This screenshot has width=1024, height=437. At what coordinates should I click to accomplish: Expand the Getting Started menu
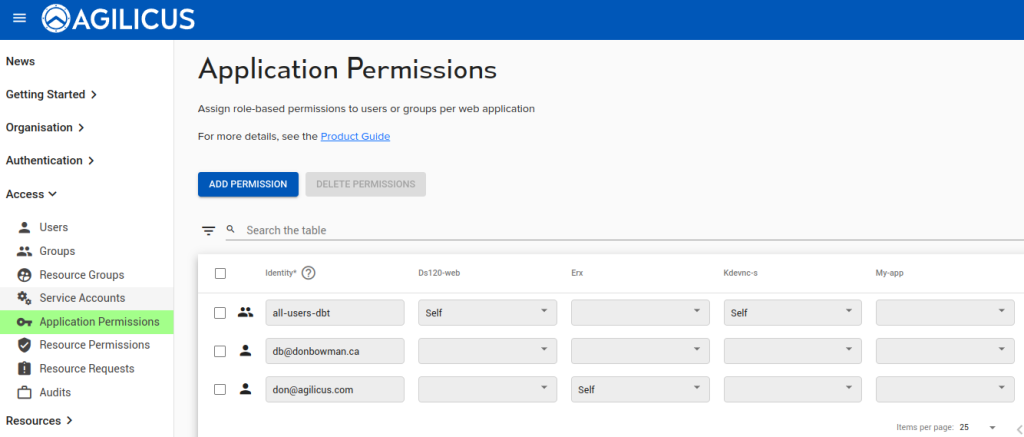tap(51, 95)
